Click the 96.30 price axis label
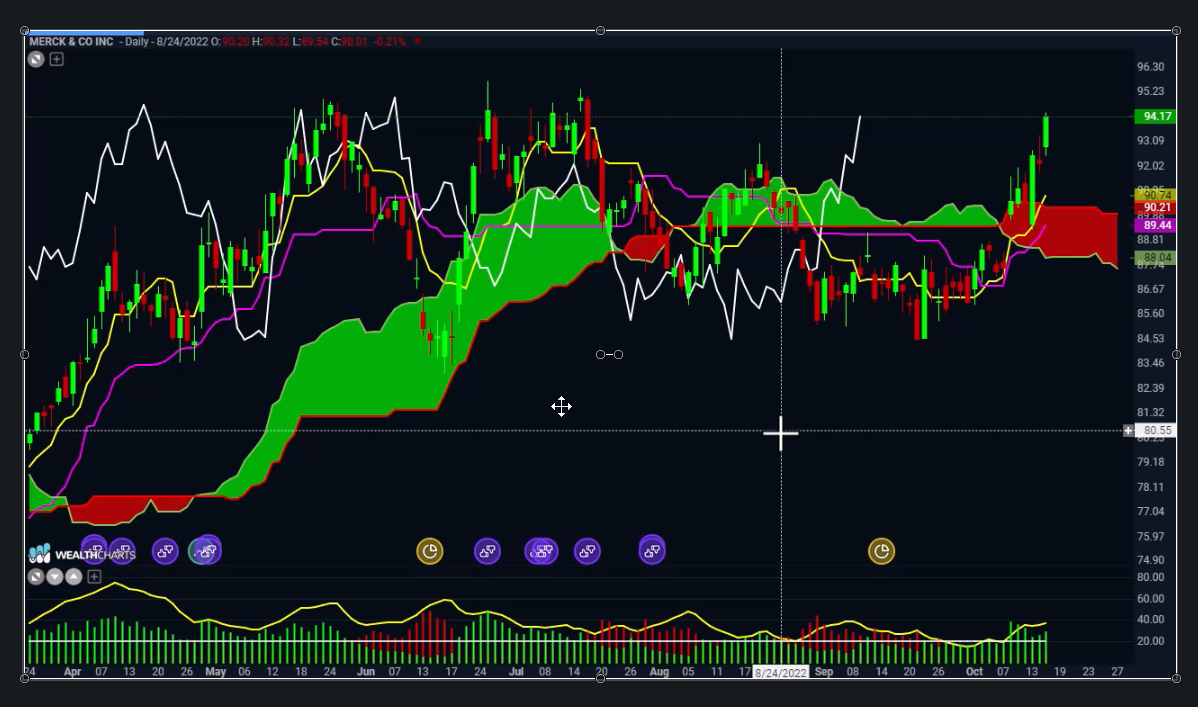Image resolution: width=1198 pixels, height=707 pixels. pos(1151,66)
